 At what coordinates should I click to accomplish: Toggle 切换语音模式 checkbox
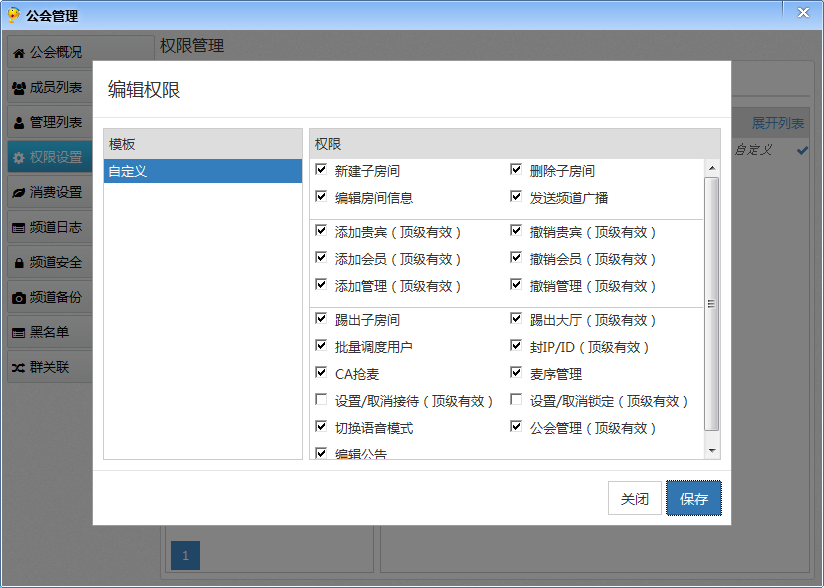[x=321, y=426]
